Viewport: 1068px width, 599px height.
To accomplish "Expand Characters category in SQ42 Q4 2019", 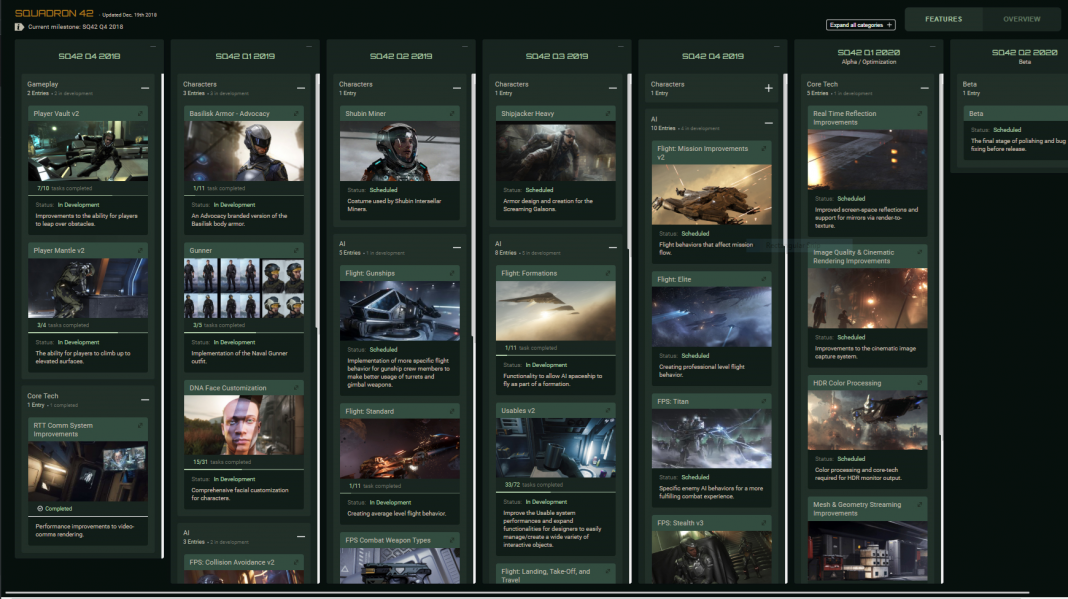I will (x=768, y=89).
